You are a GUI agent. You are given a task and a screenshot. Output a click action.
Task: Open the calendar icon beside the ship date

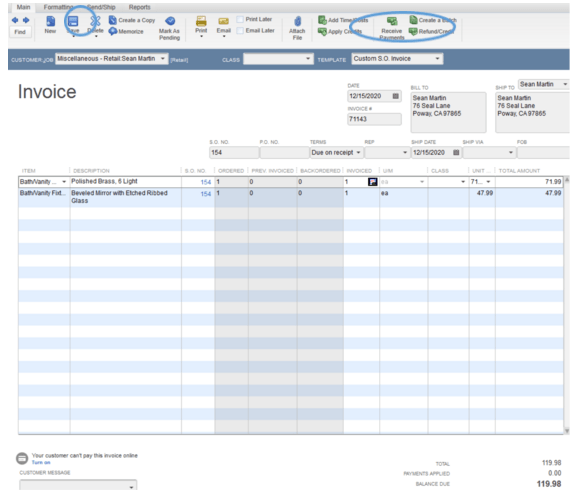click(456, 152)
